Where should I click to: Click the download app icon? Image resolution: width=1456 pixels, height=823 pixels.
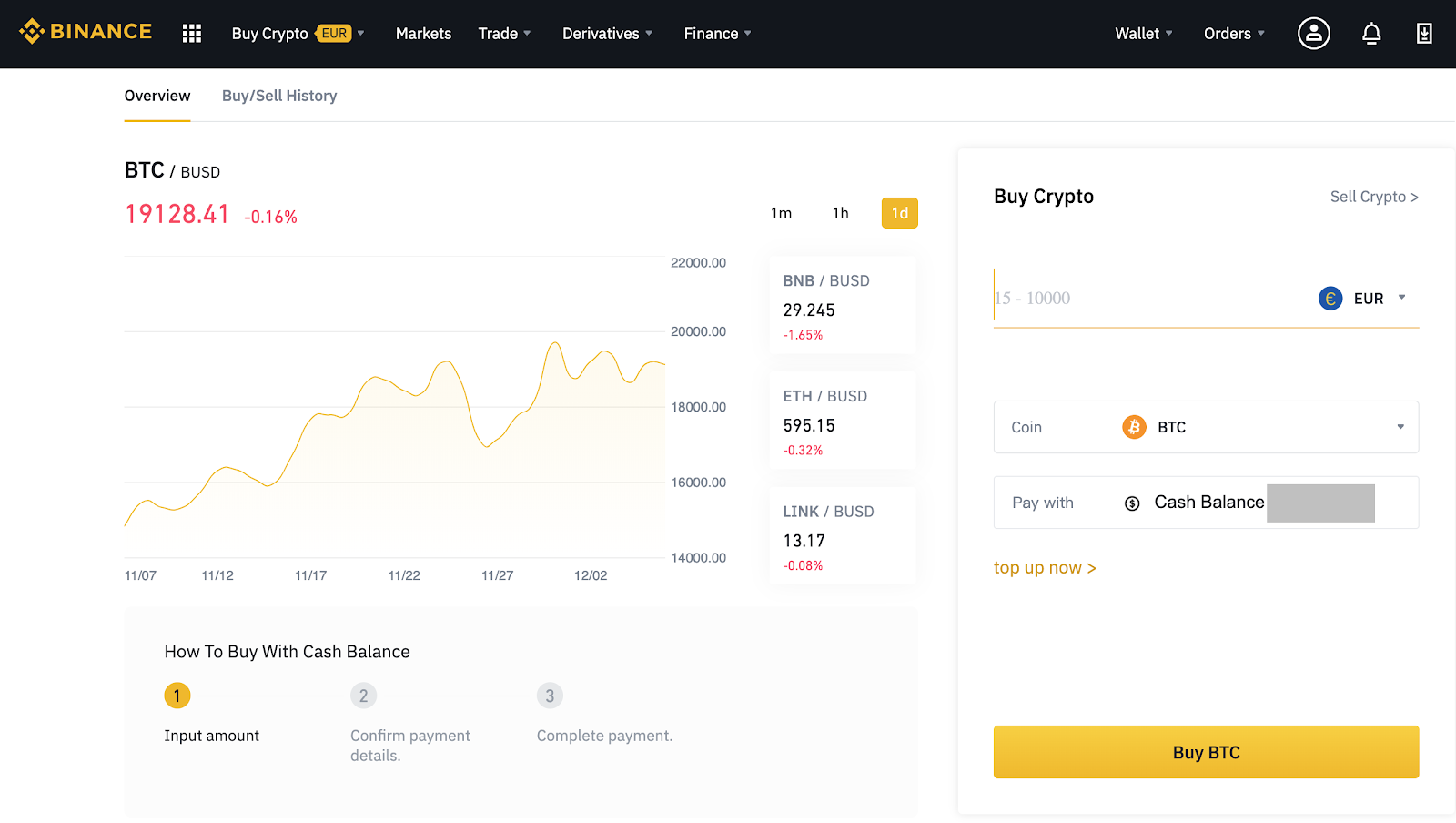pos(1424,34)
